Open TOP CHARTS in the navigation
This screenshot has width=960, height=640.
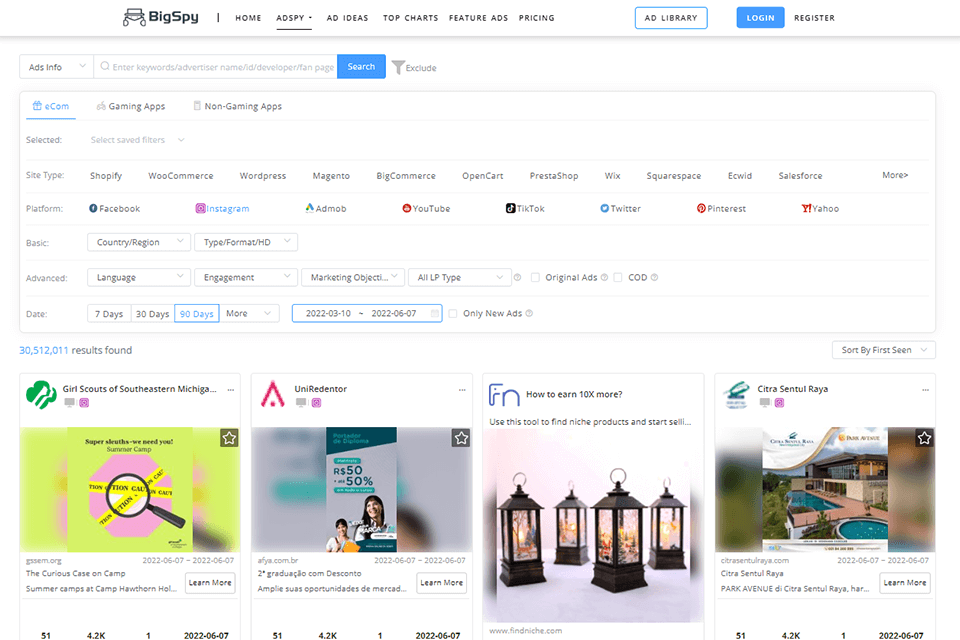410,18
